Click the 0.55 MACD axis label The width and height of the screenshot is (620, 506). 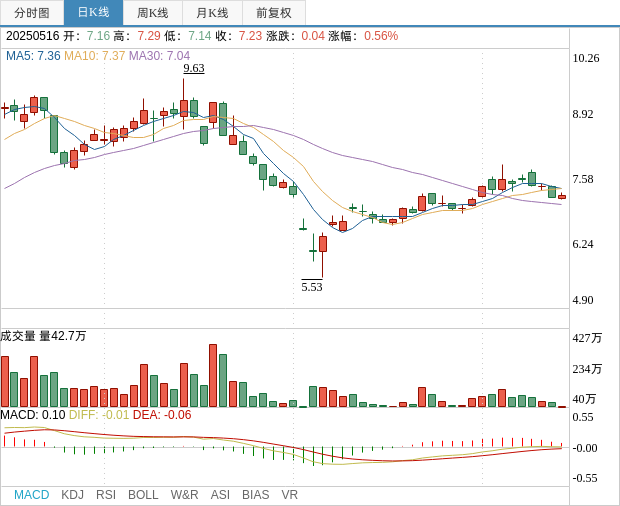[583, 417]
